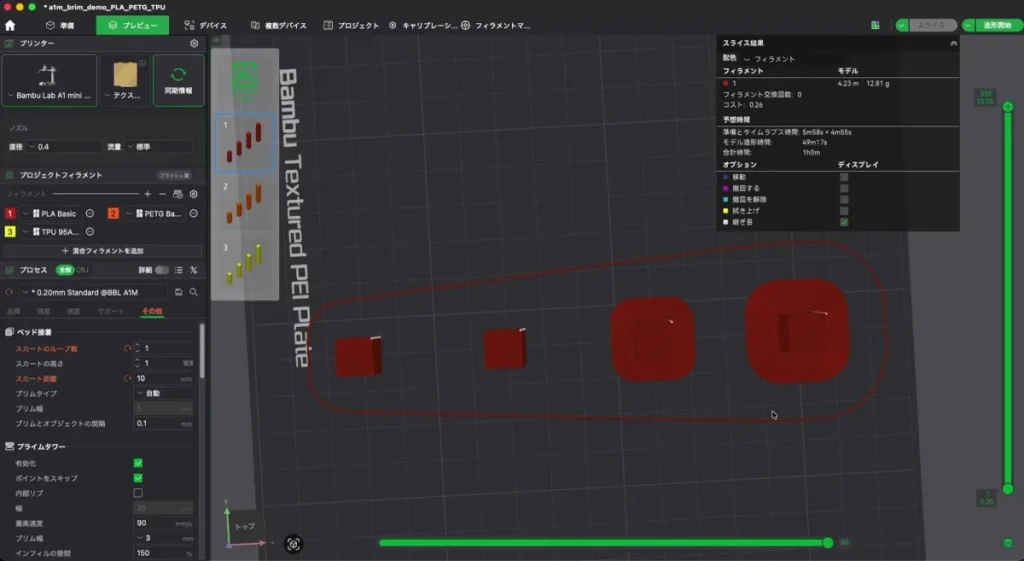Enable display of 拭き上げ wipes

pos(844,211)
